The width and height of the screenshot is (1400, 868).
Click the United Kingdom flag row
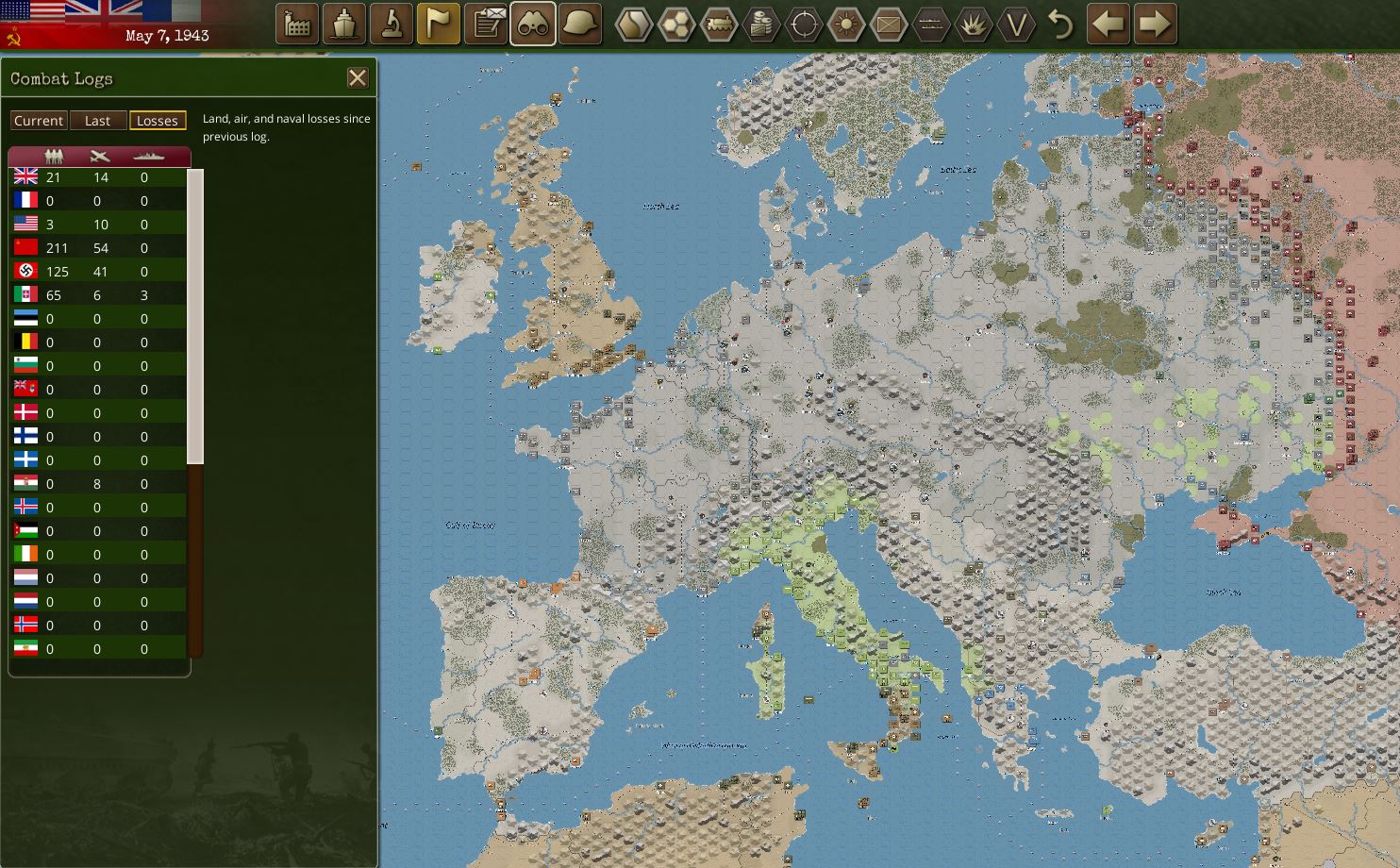[98, 177]
